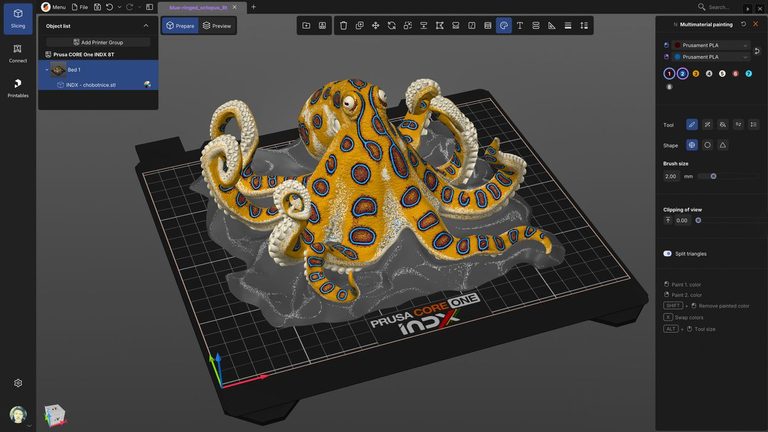The image size is (768, 432).
Task: Select the triangle brush shape
Action: click(x=723, y=145)
